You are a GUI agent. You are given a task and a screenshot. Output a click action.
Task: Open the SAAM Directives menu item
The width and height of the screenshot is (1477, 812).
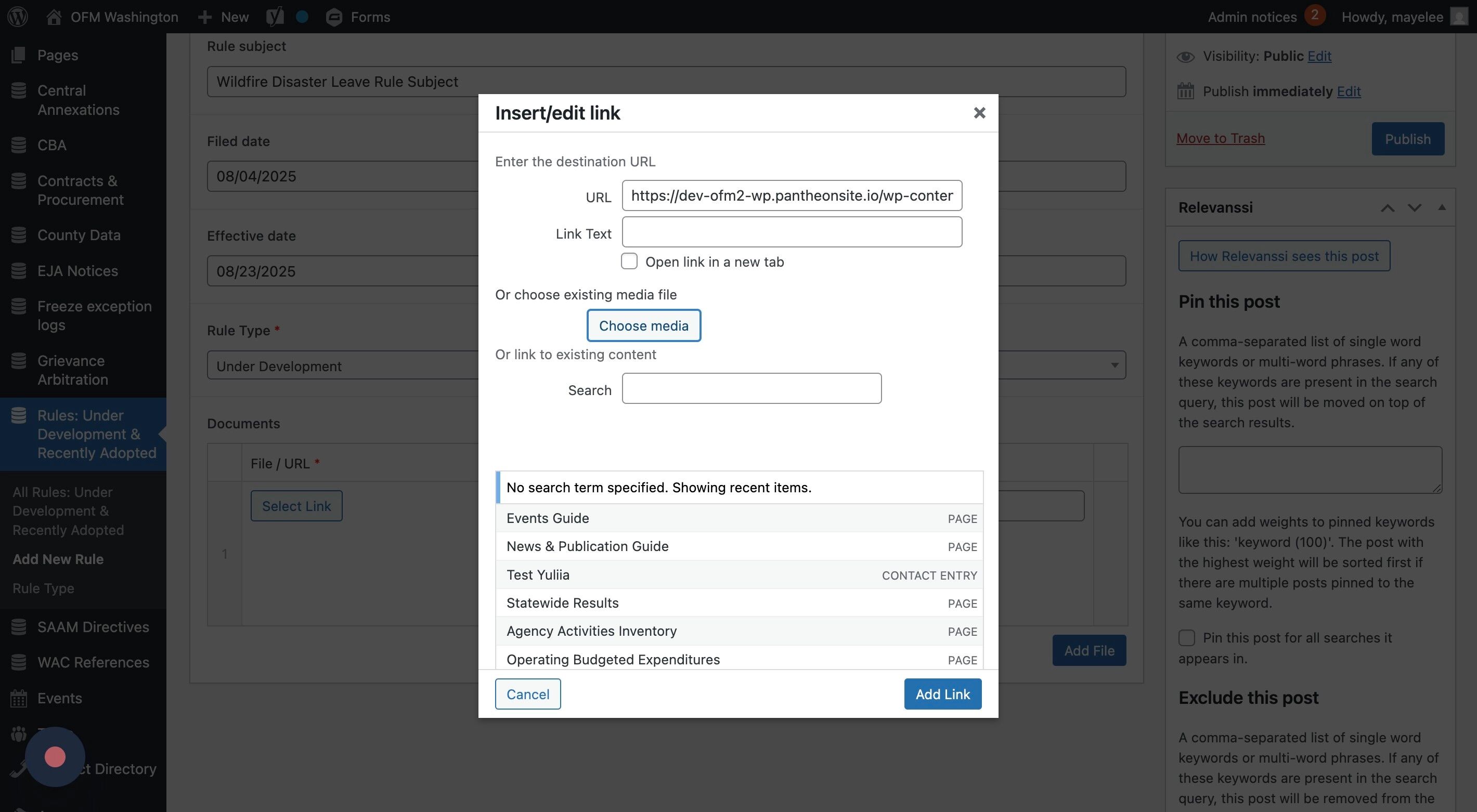(x=93, y=626)
